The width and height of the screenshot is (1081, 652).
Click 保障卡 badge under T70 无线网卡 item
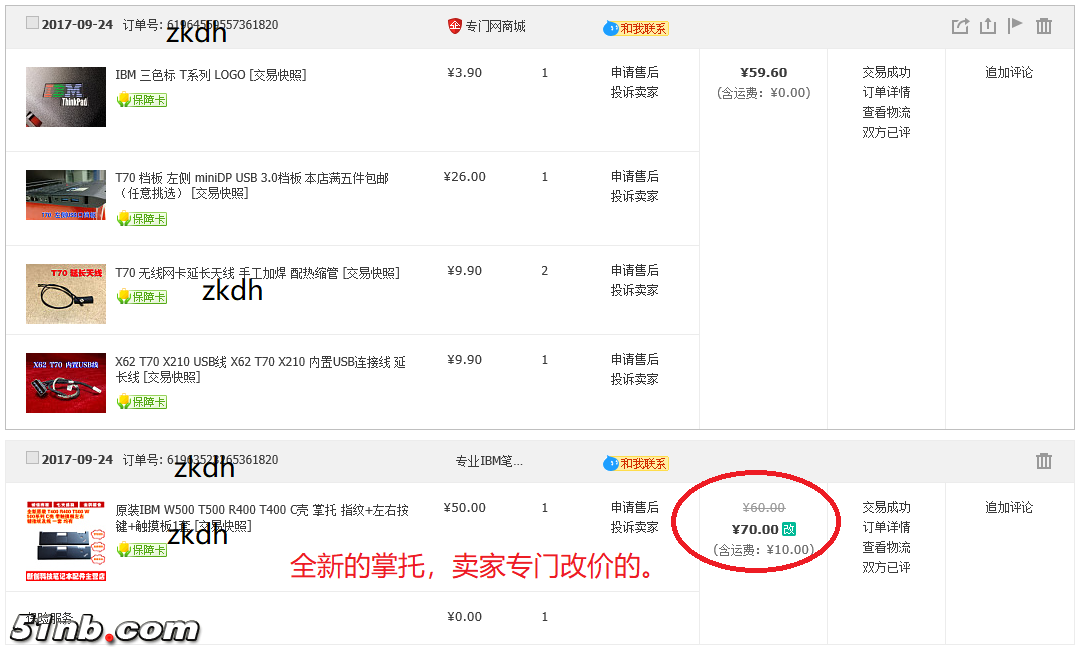pyautogui.click(x=142, y=296)
